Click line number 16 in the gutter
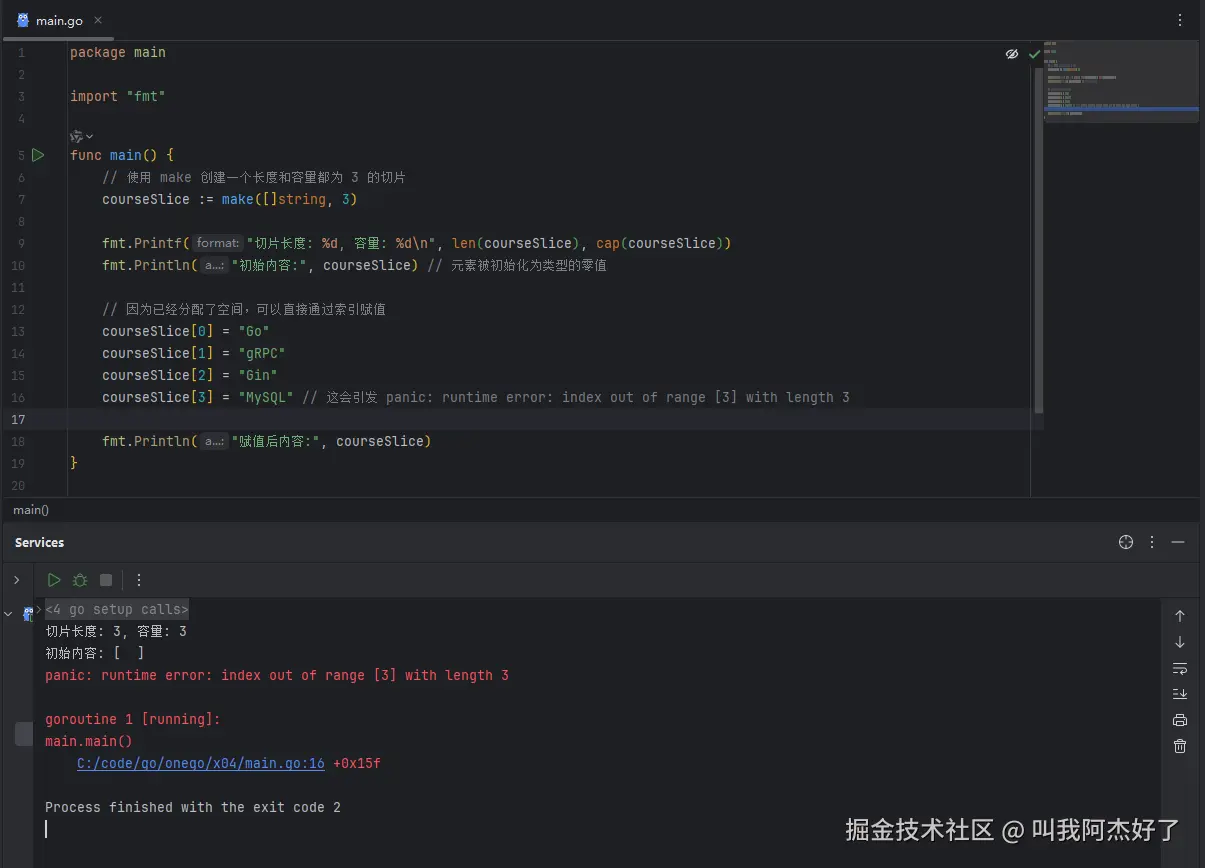Image resolution: width=1205 pixels, height=868 pixels. (18, 397)
